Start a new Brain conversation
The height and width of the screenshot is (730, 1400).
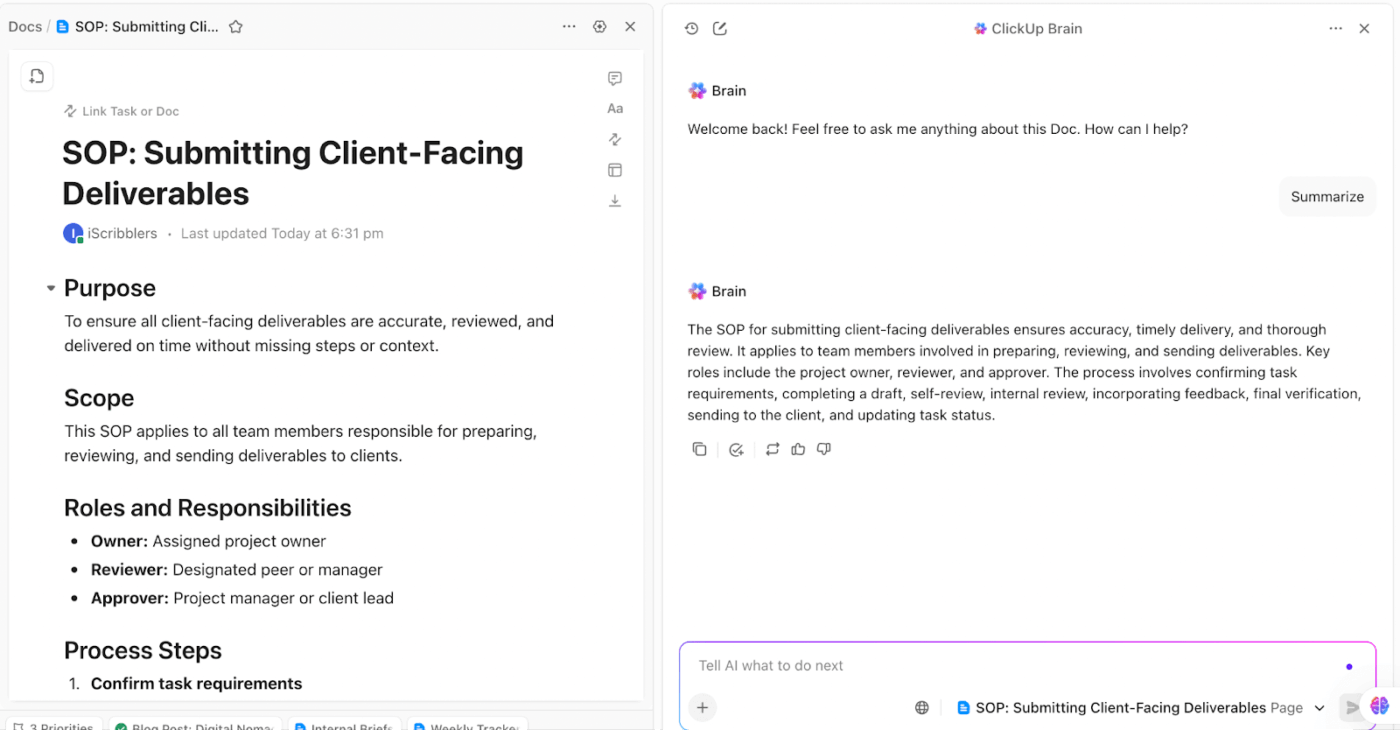tap(720, 28)
